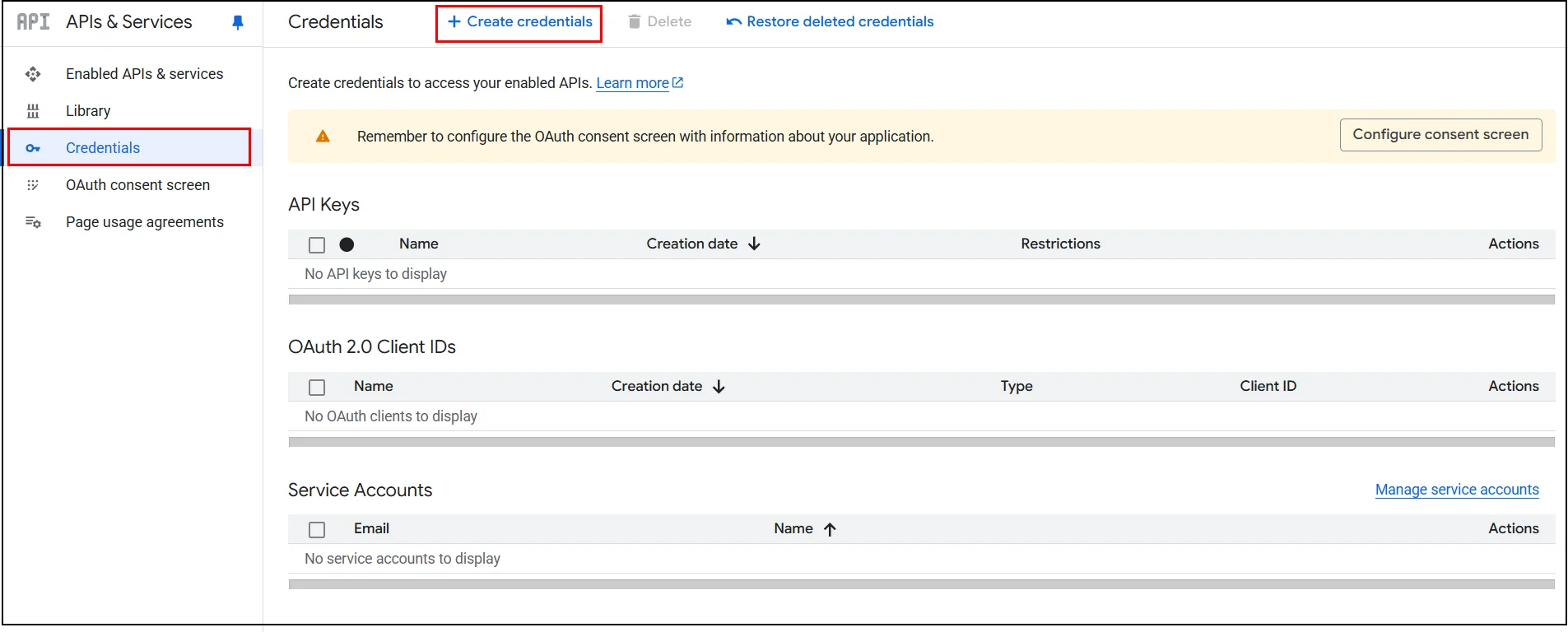Screen dimensions: 1568x632
Task: Click Restore deleted credentials
Action: 830,22
